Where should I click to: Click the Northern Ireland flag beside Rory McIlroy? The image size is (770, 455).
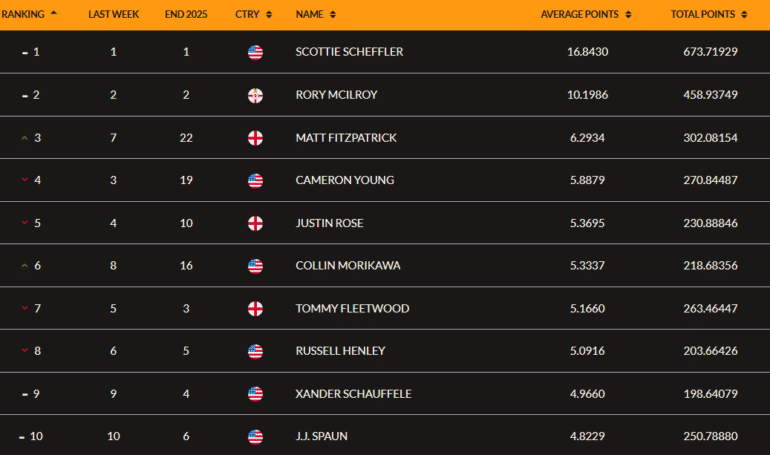pos(255,95)
